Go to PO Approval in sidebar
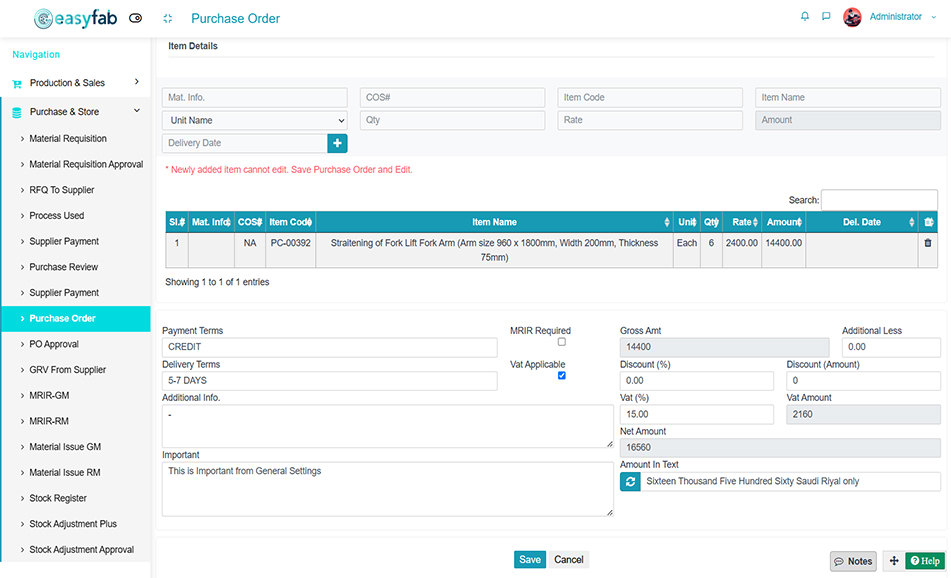Image resolution: width=951 pixels, height=578 pixels. (54, 344)
